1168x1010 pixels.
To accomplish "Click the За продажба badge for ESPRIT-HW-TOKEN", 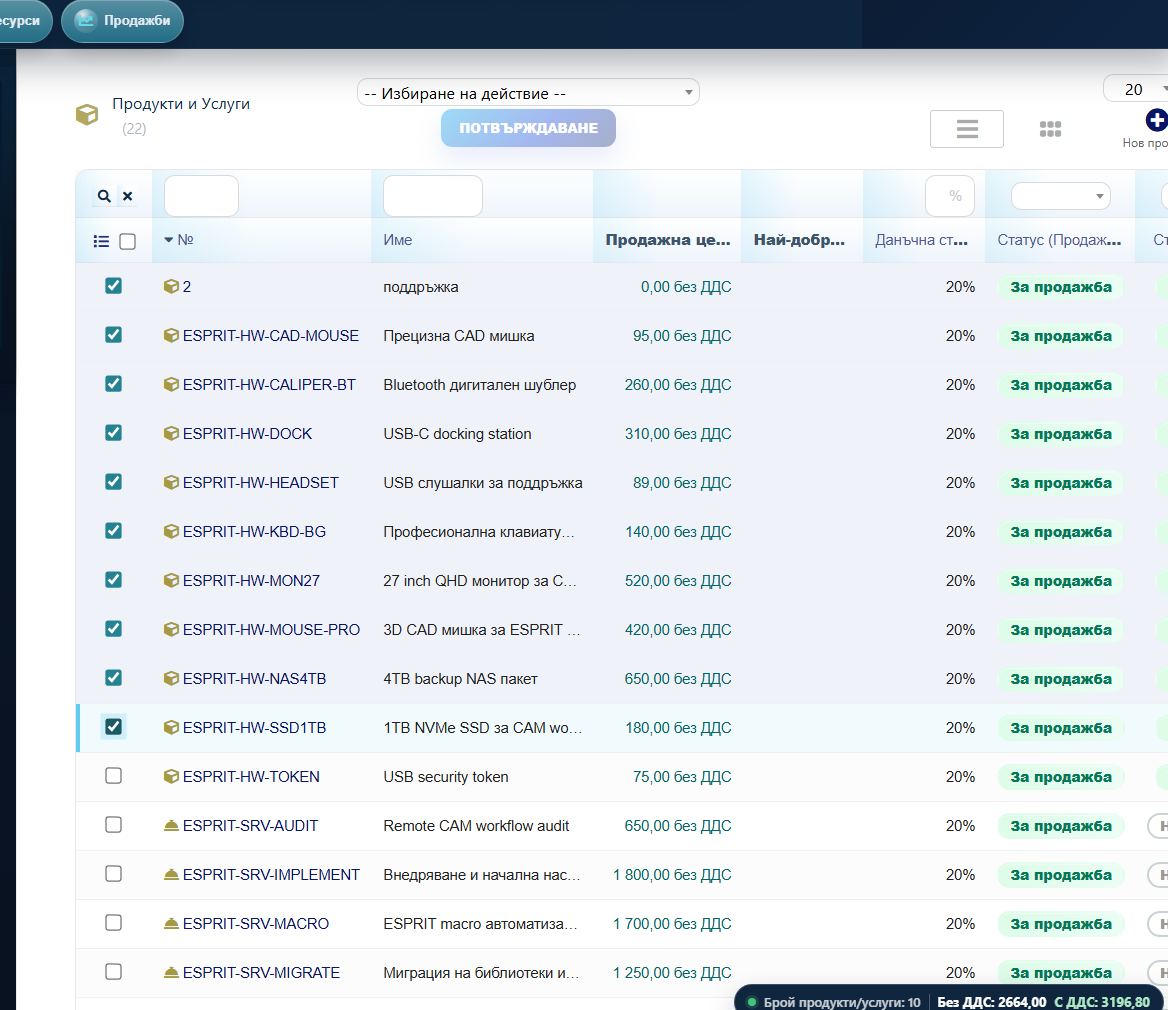I will point(1061,777).
